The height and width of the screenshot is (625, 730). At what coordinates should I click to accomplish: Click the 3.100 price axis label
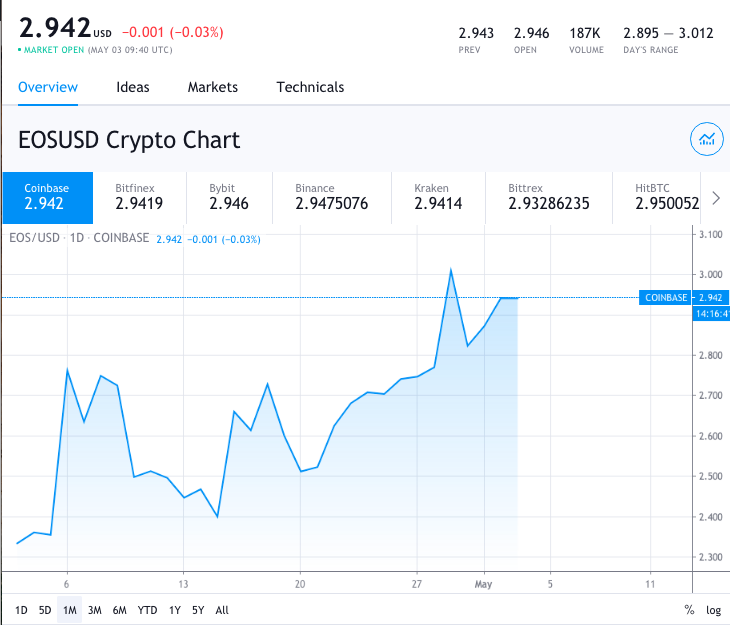[x=710, y=234]
